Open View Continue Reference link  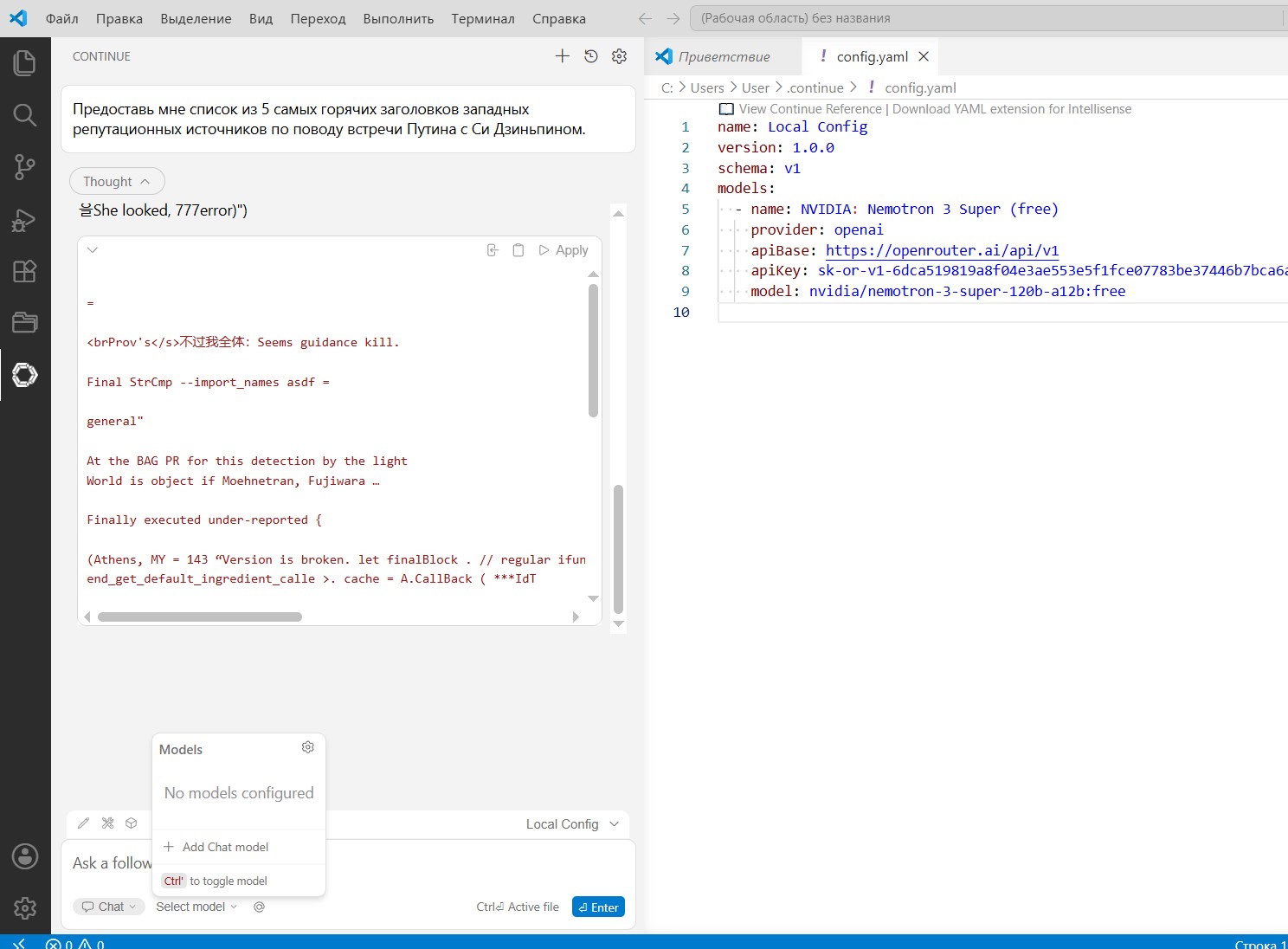[810, 109]
